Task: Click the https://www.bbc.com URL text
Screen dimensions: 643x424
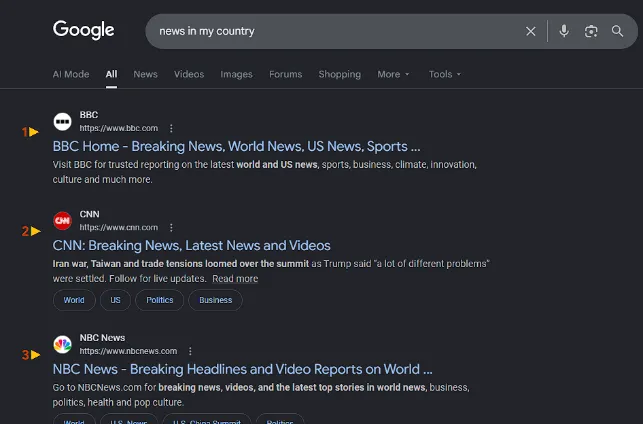Action: tap(119, 128)
